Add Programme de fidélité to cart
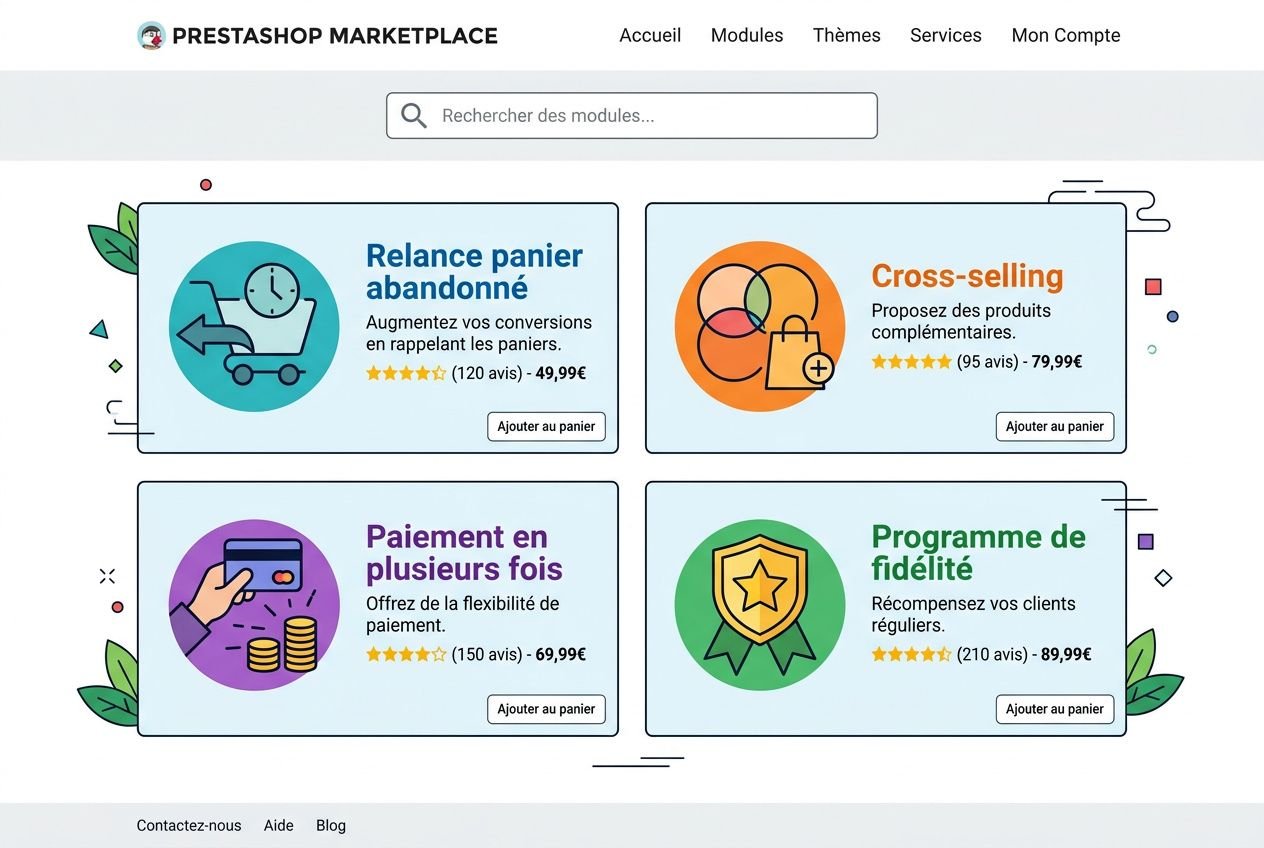 coord(1055,709)
